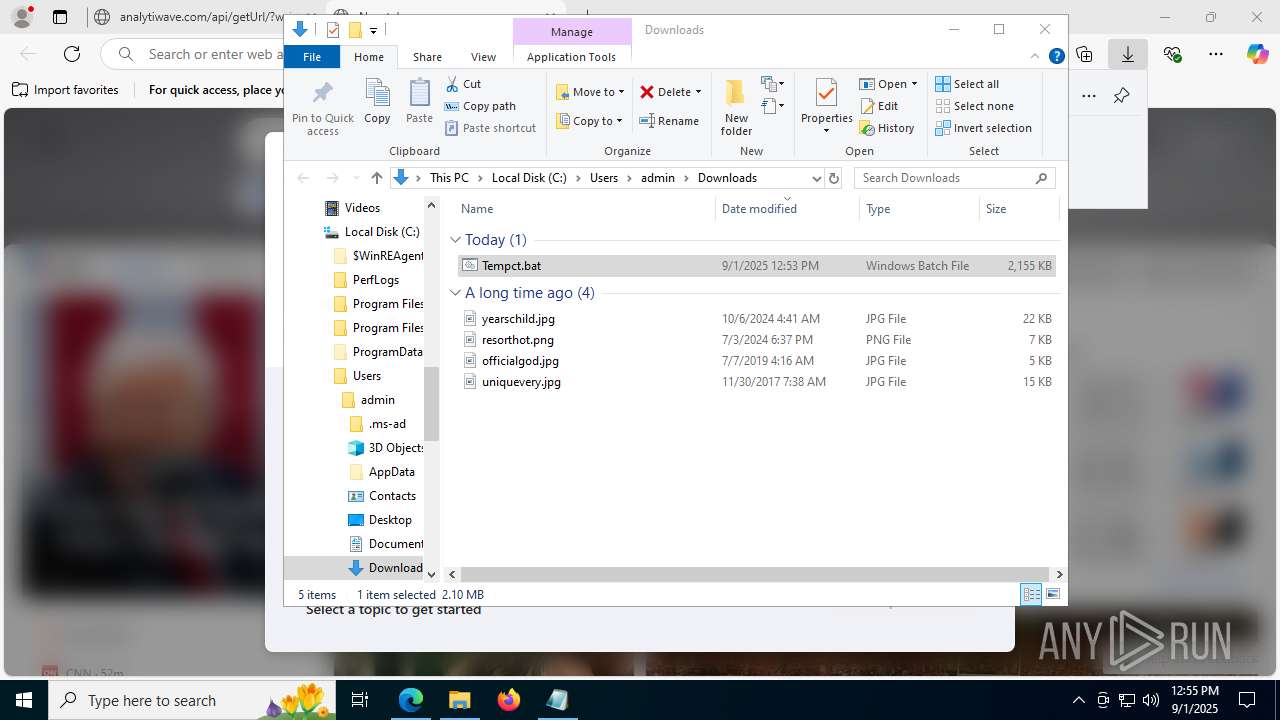1280x720 pixels.
Task: Minimize the ribbon with the chevron
Action: click(1035, 57)
